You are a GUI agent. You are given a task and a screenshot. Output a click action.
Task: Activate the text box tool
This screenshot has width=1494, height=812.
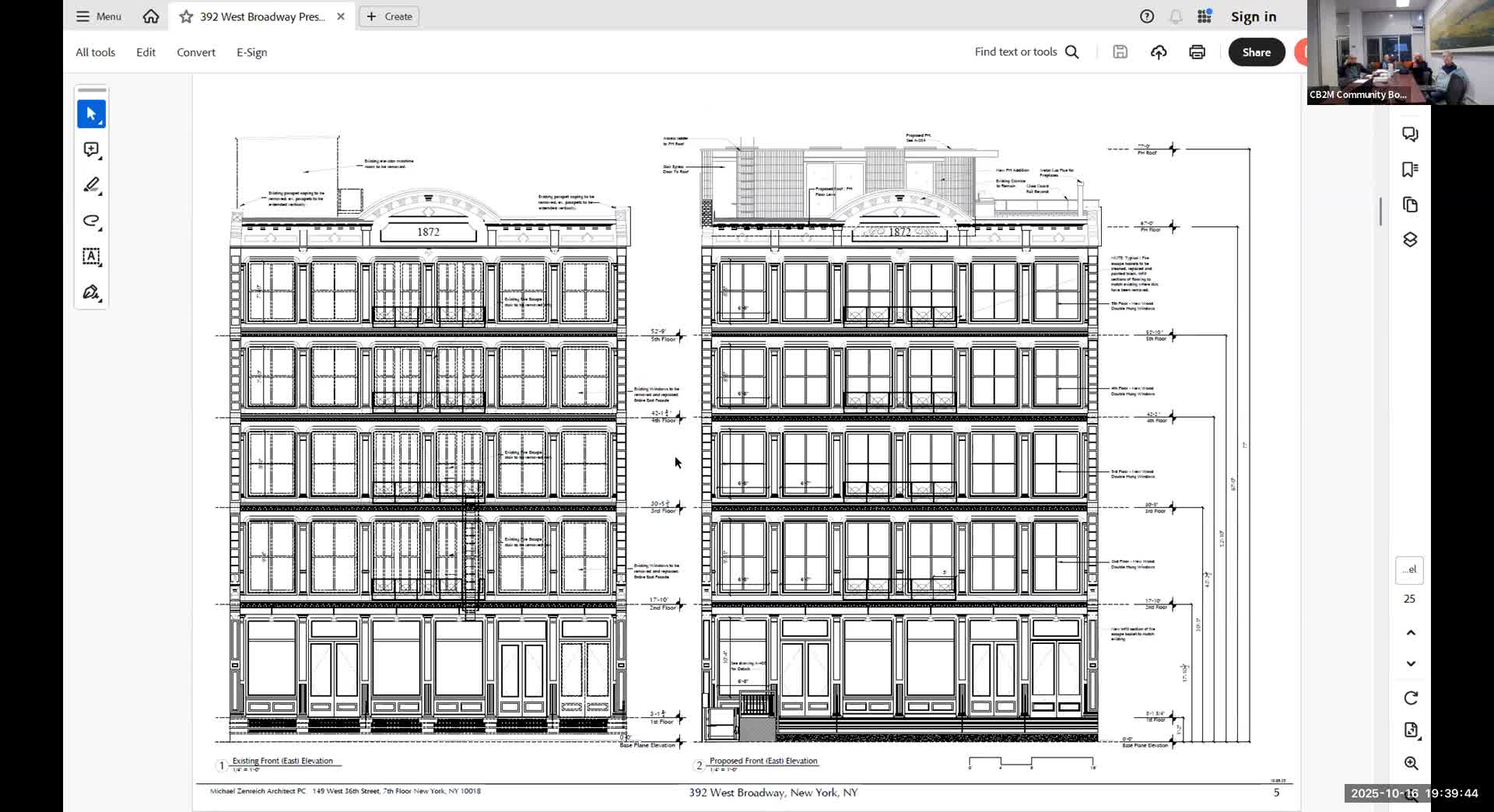[91, 257]
